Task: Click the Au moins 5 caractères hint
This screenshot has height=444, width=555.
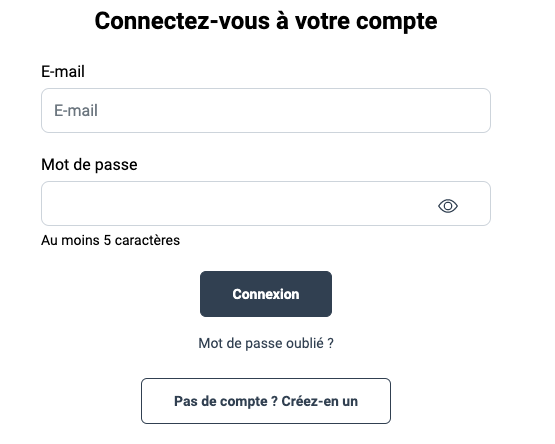Action: (110, 240)
